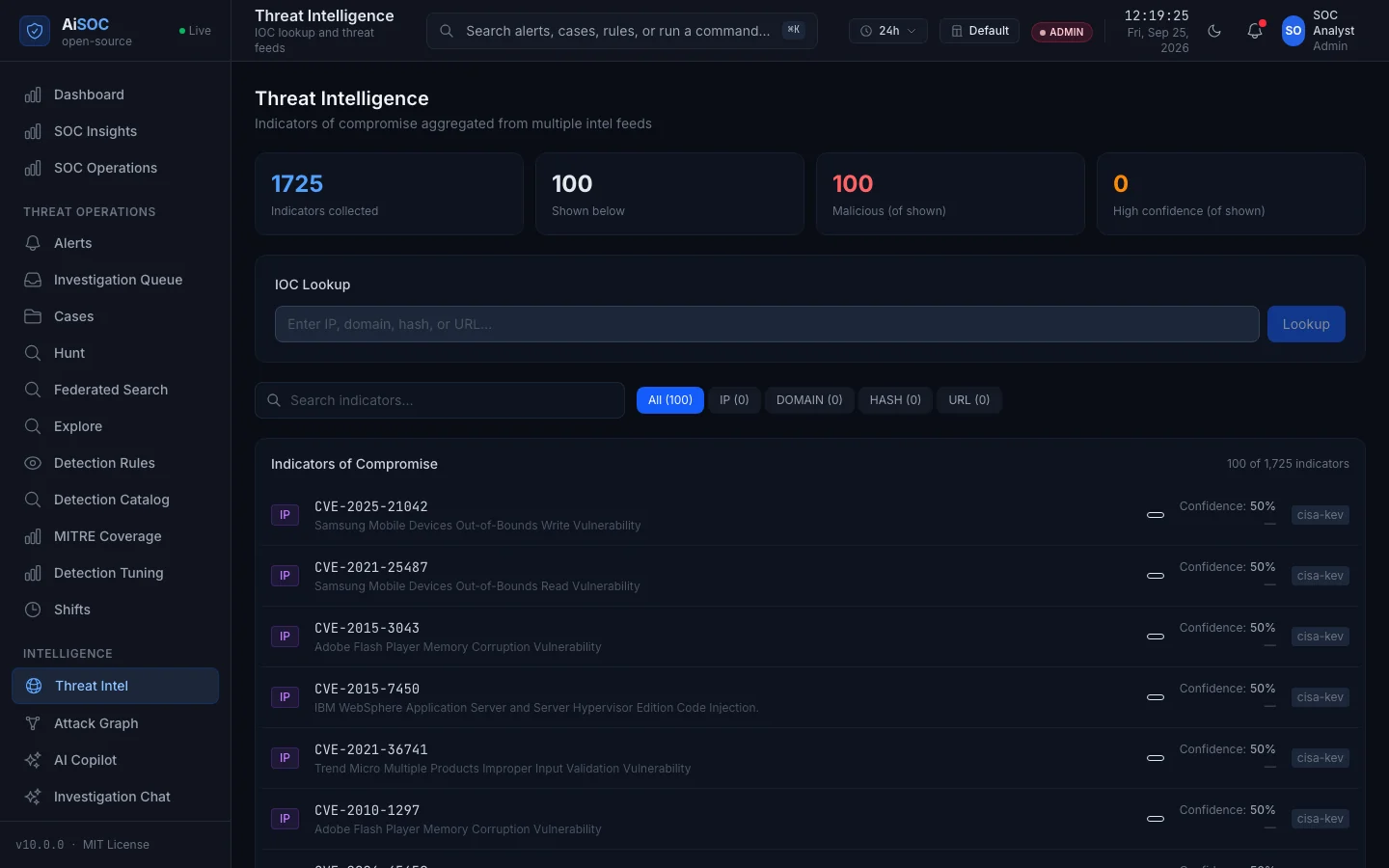Filter indicators by IP (0)
Image resolution: width=1389 pixels, height=868 pixels.
coord(734,400)
